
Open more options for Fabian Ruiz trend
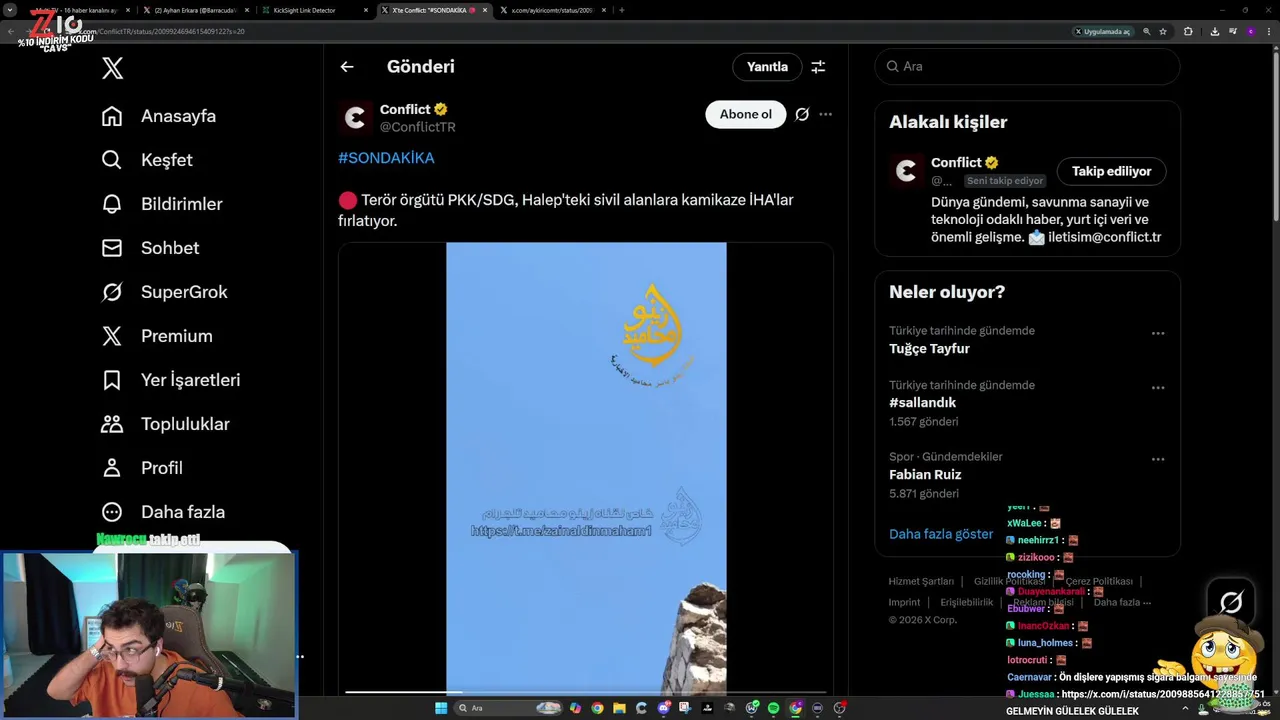[x=1158, y=459]
